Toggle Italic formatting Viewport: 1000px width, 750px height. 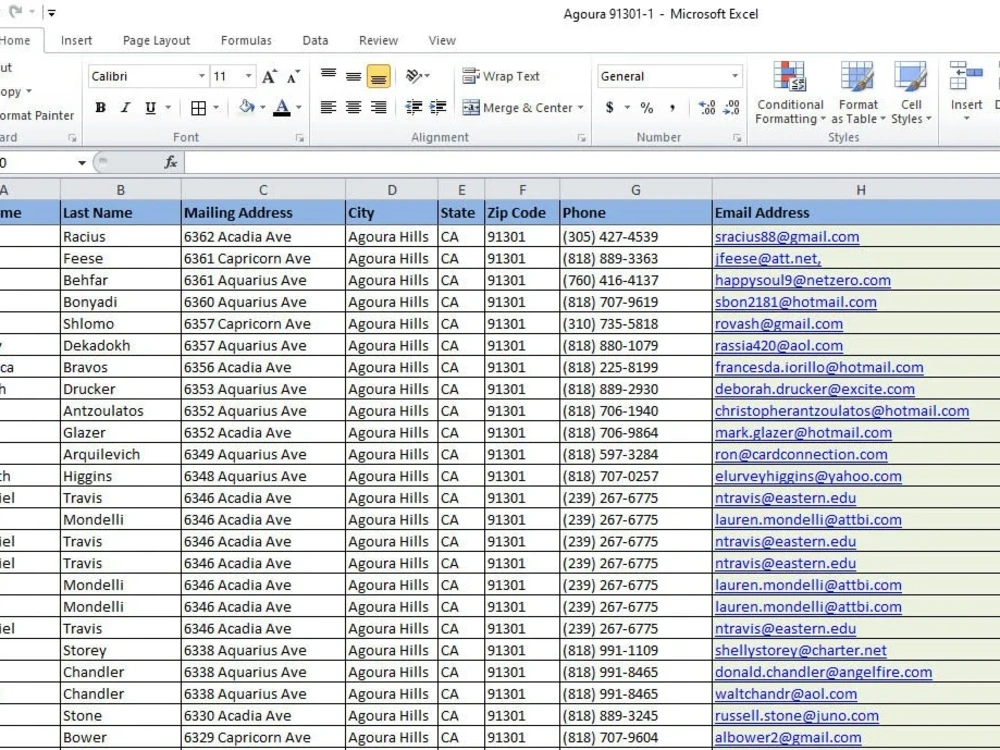point(126,107)
